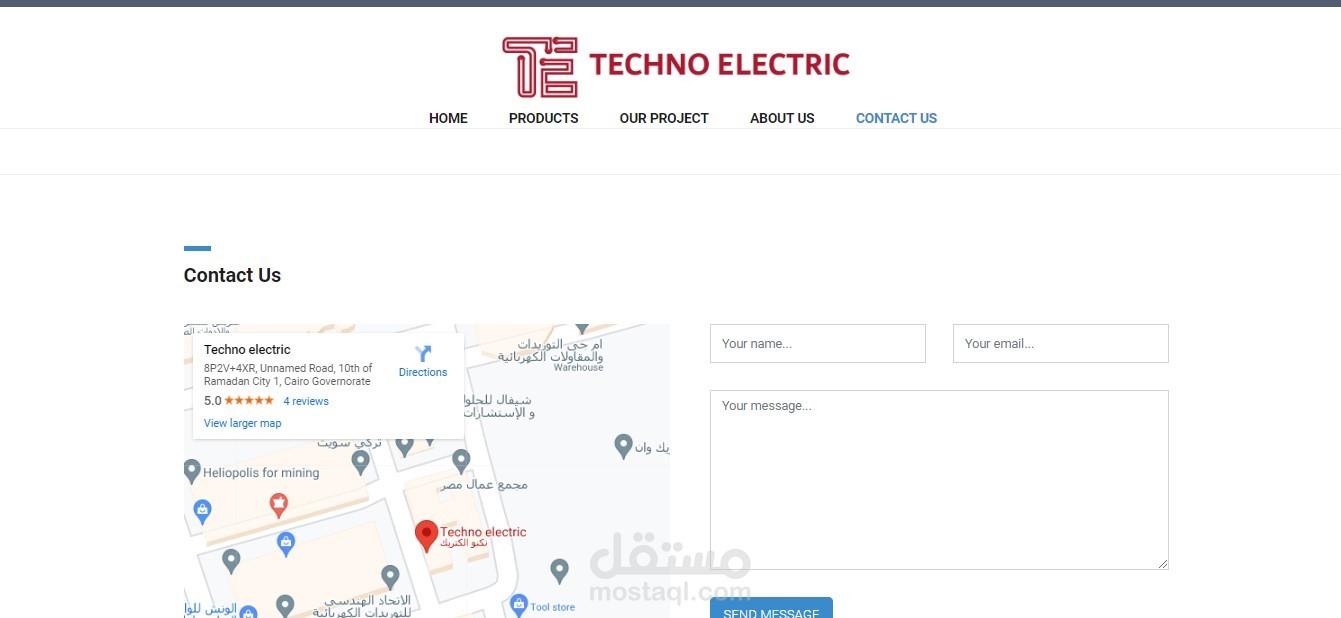The image size is (1341, 618).
Task: Click the View larger map link
Action: [243, 423]
